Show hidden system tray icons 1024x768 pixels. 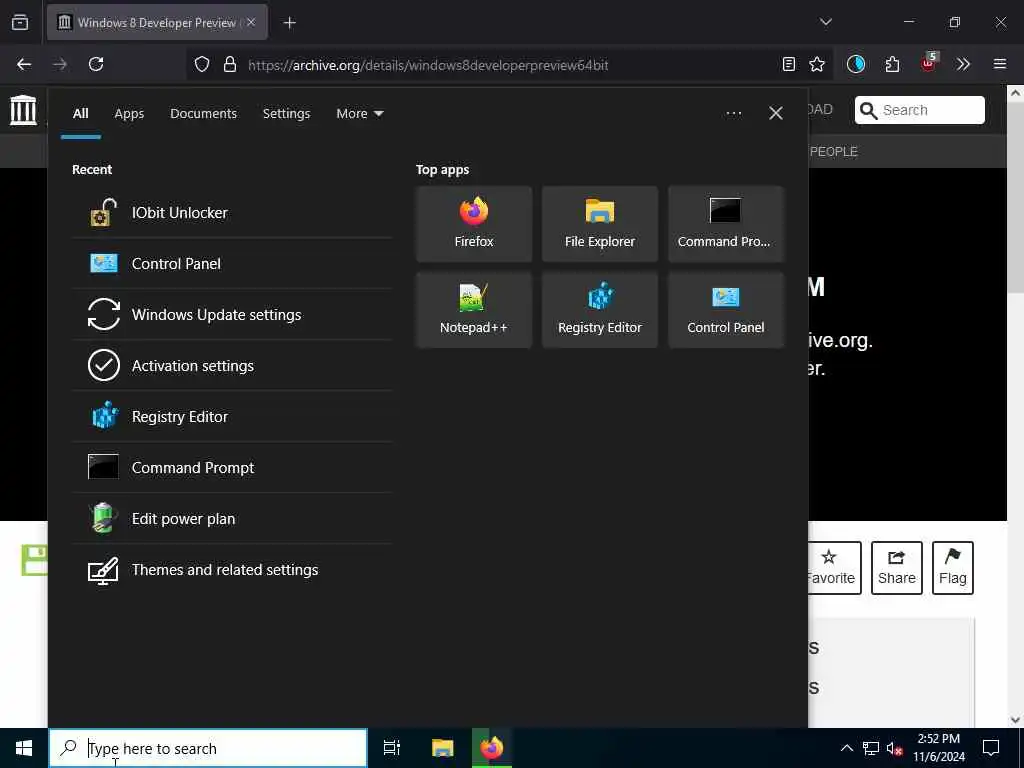pyautogui.click(x=846, y=748)
